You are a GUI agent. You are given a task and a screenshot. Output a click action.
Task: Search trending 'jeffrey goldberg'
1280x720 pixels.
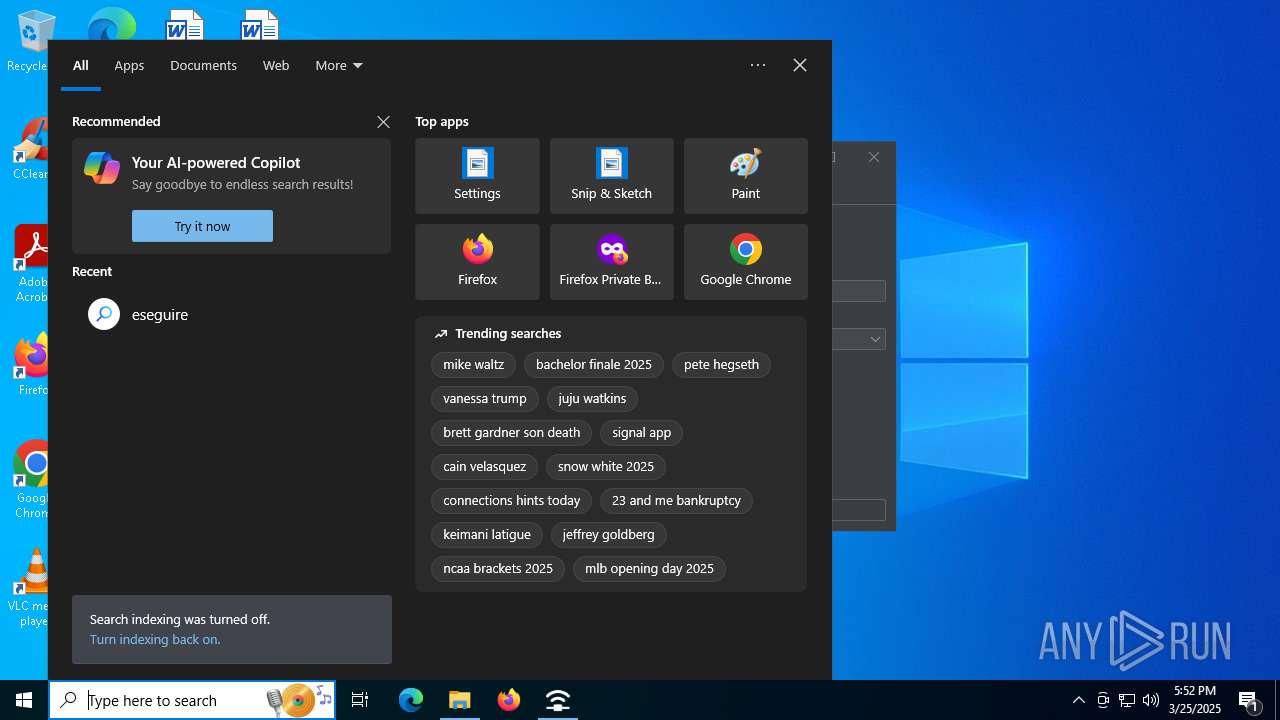click(x=608, y=535)
